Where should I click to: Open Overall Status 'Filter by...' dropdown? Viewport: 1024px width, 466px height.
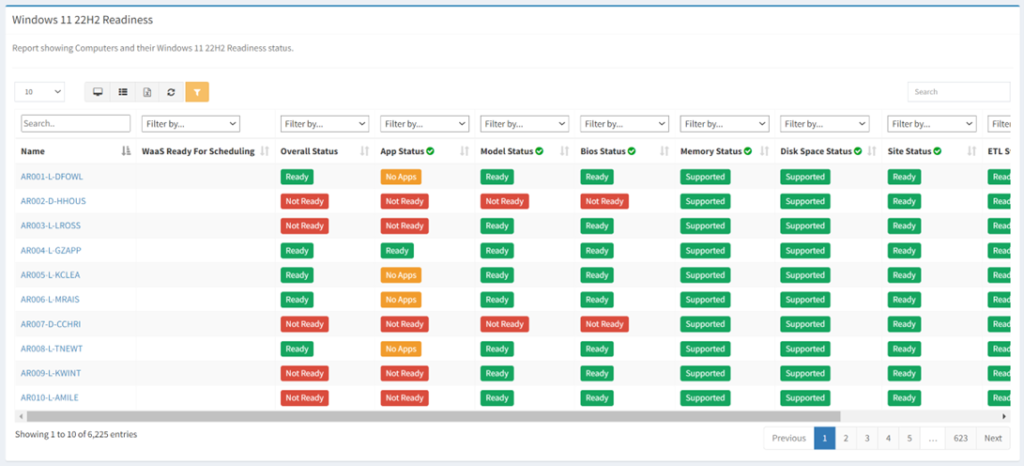click(x=324, y=124)
